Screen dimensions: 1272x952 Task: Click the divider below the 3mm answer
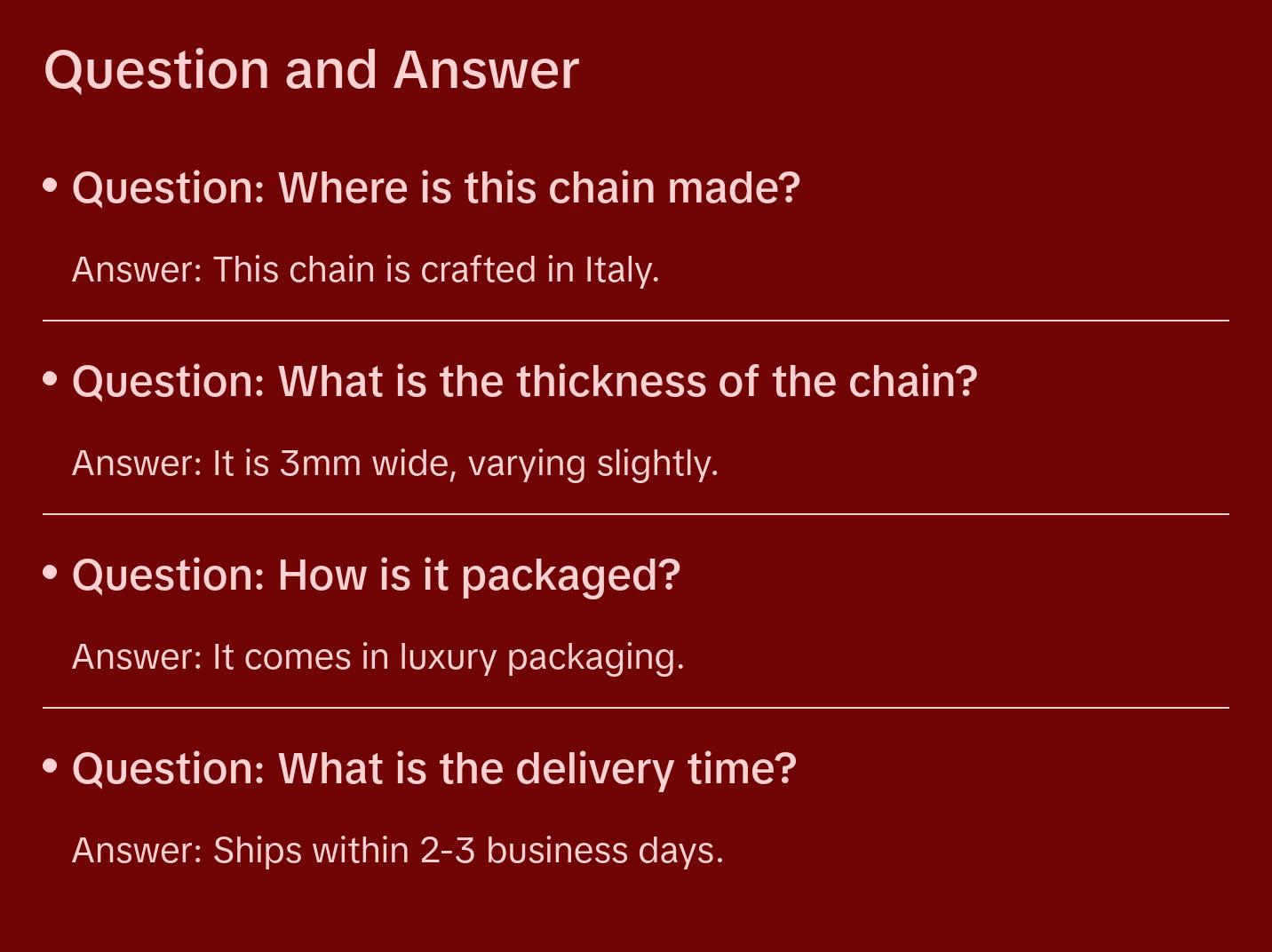click(x=636, y=514)
